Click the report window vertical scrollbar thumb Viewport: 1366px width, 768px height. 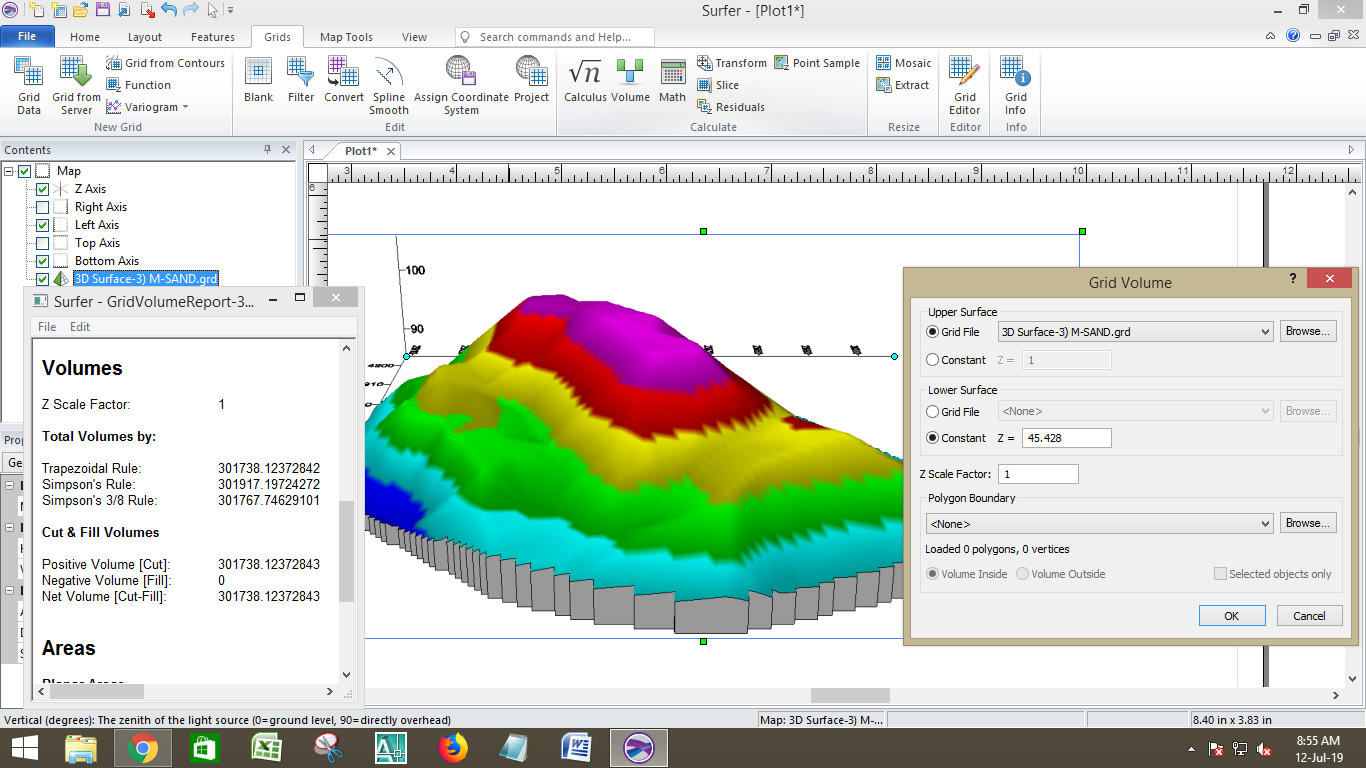pos(346,551)
